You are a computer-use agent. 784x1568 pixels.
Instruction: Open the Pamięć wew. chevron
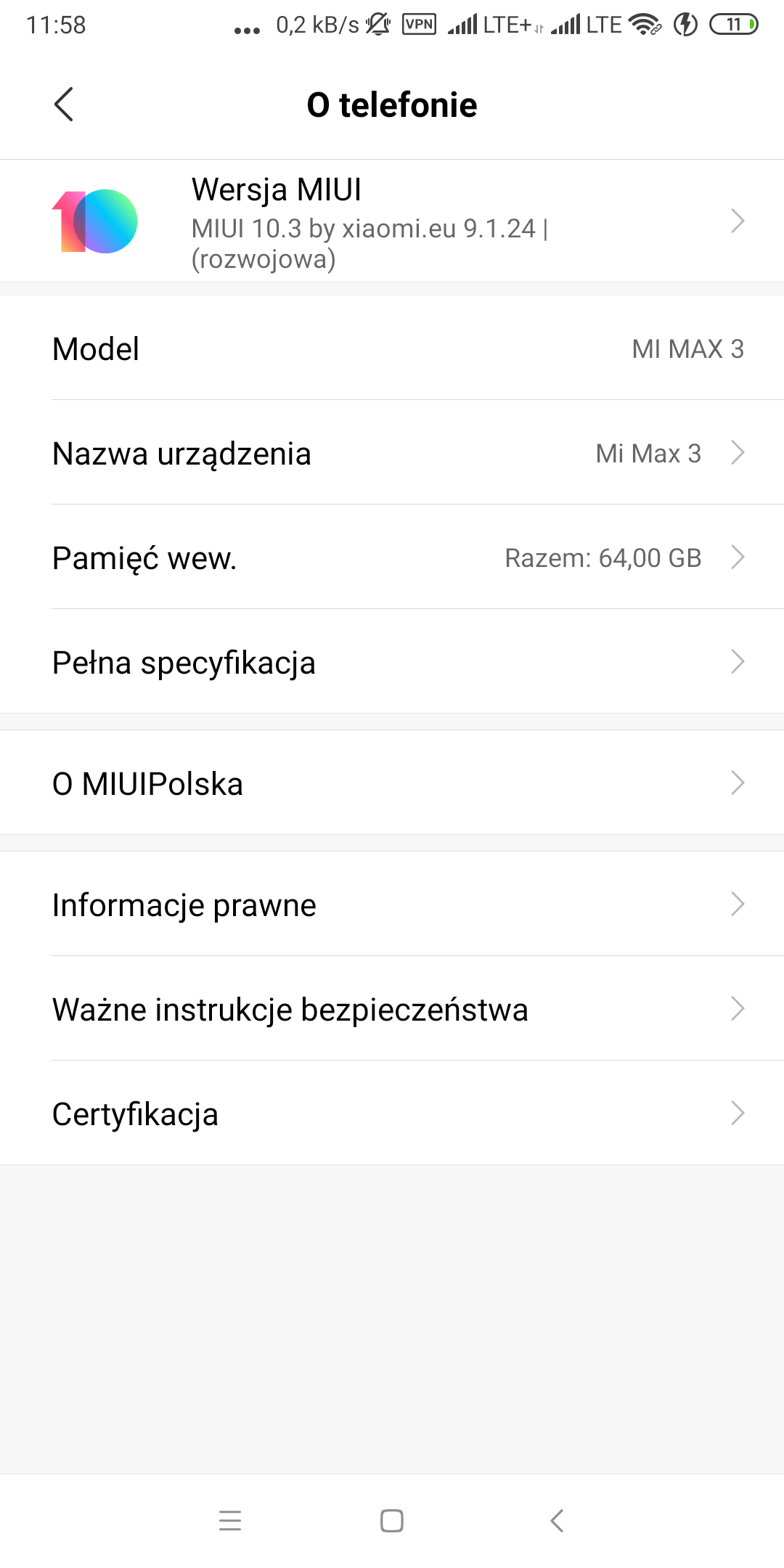pyautogui.click(x=738, y=558)
